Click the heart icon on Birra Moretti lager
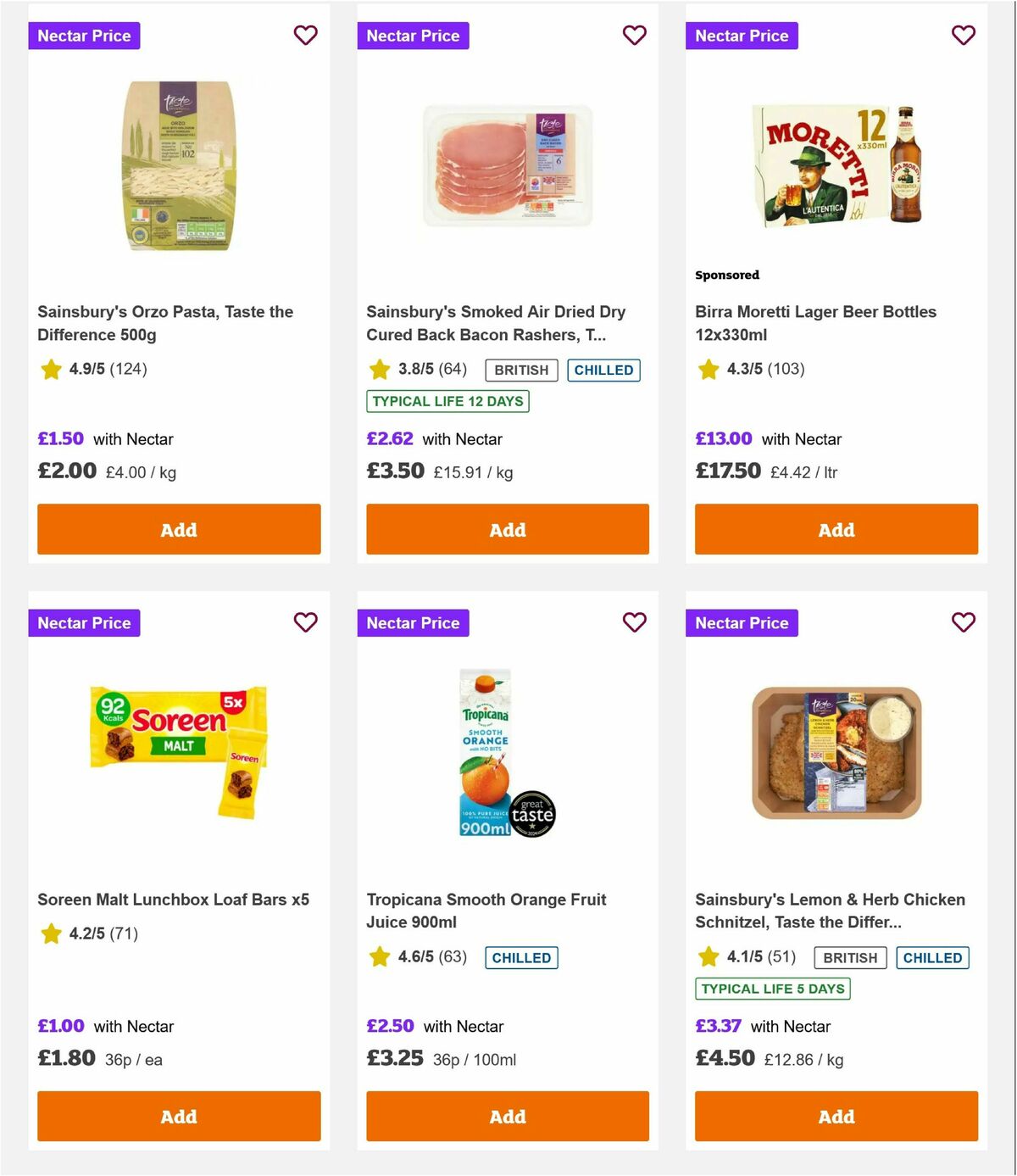Screen dimensions: 1017x1176 [x=963, y=36]
